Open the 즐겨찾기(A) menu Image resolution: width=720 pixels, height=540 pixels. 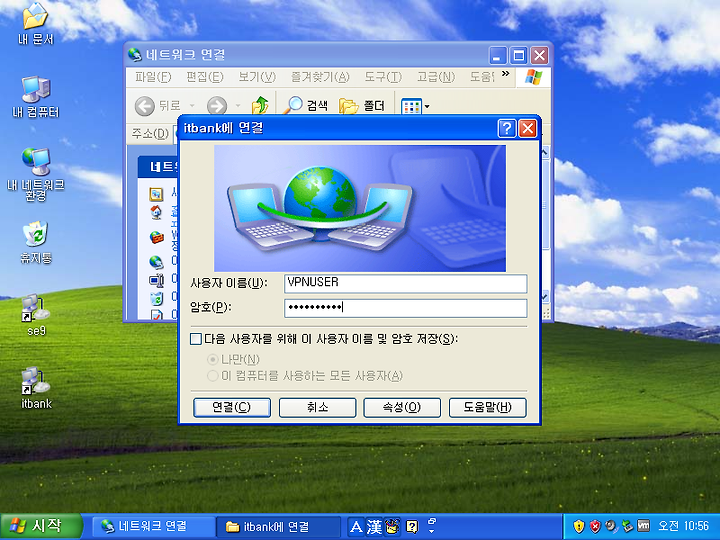coord(320,77)
